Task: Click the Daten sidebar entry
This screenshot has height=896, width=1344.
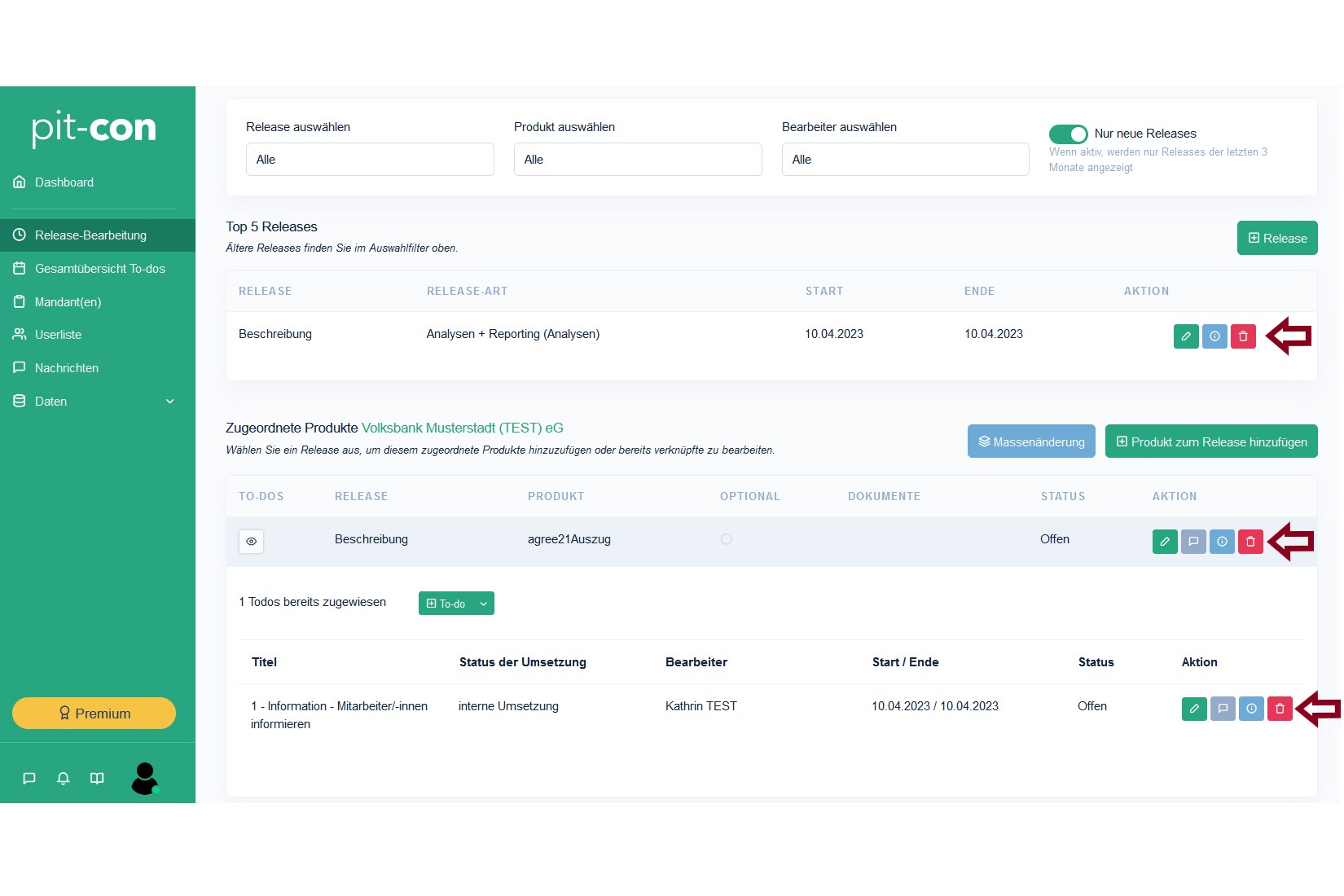Action: pyautogui.click(x=98, y=402)
